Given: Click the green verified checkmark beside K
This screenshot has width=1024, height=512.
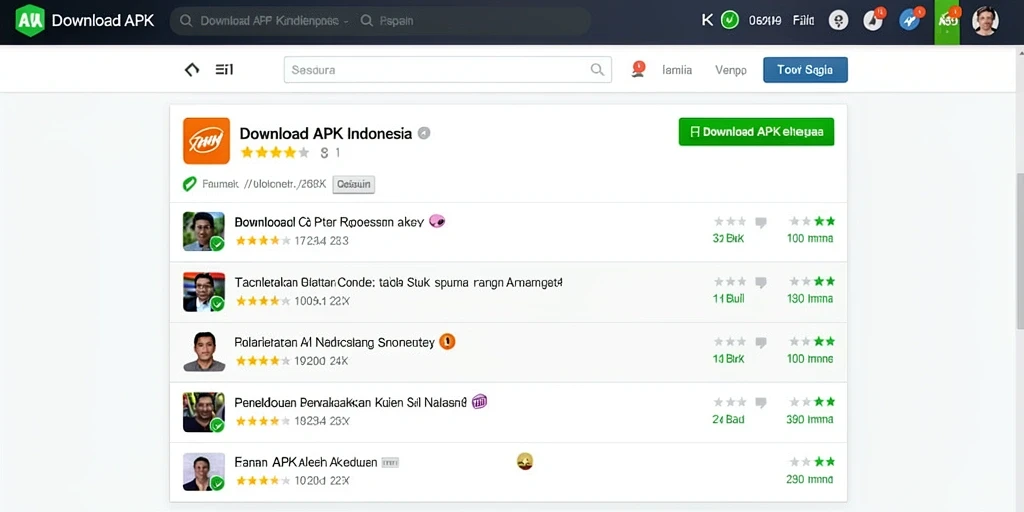Looking at the screenshot, I should 729,20.
